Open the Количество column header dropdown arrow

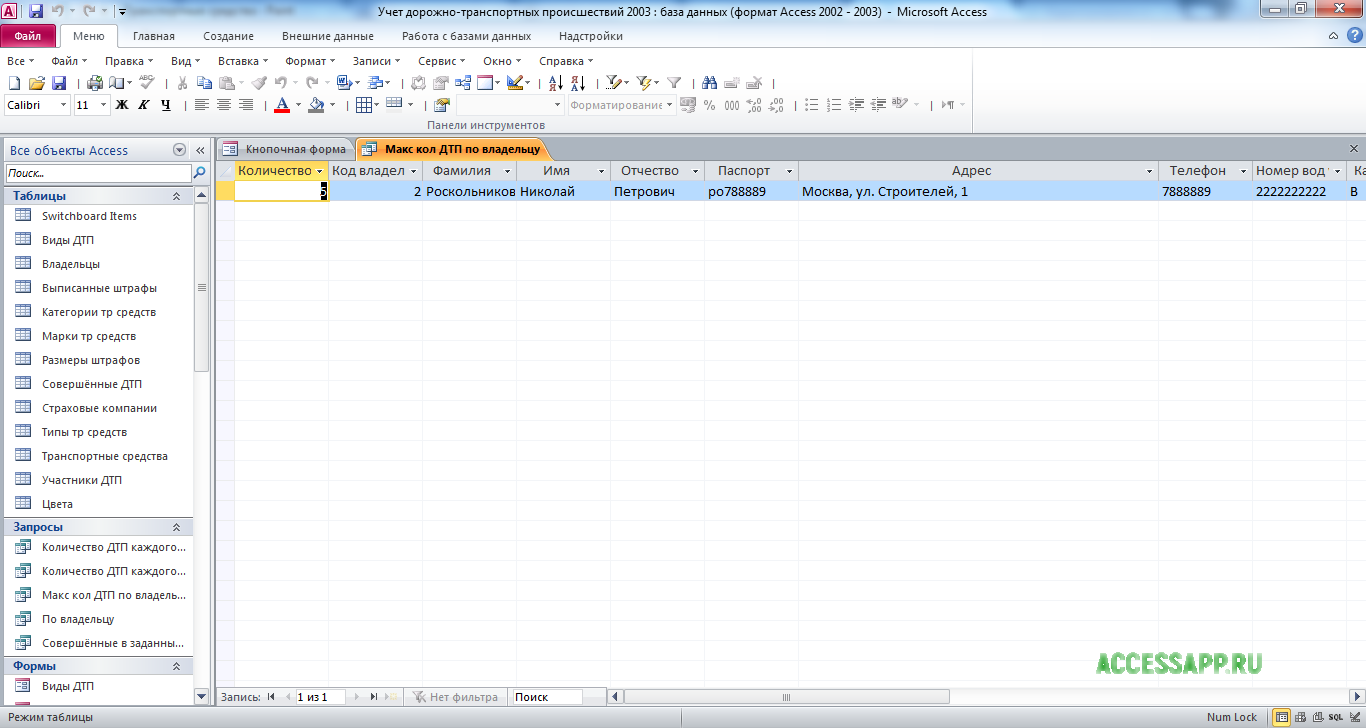pos(320,171)
